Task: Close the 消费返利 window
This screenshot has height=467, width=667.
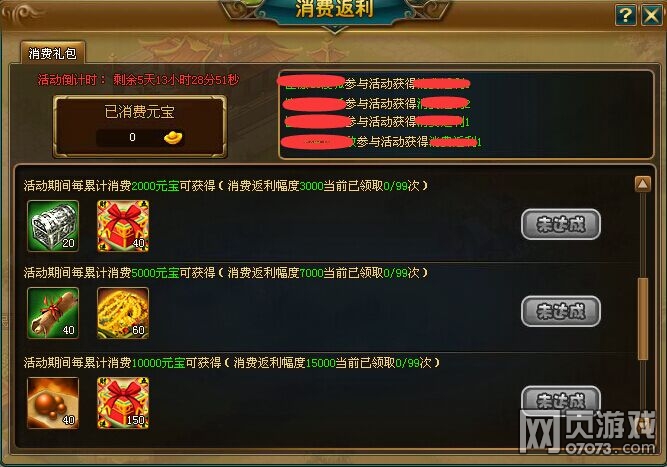Action: click(652, 16)
